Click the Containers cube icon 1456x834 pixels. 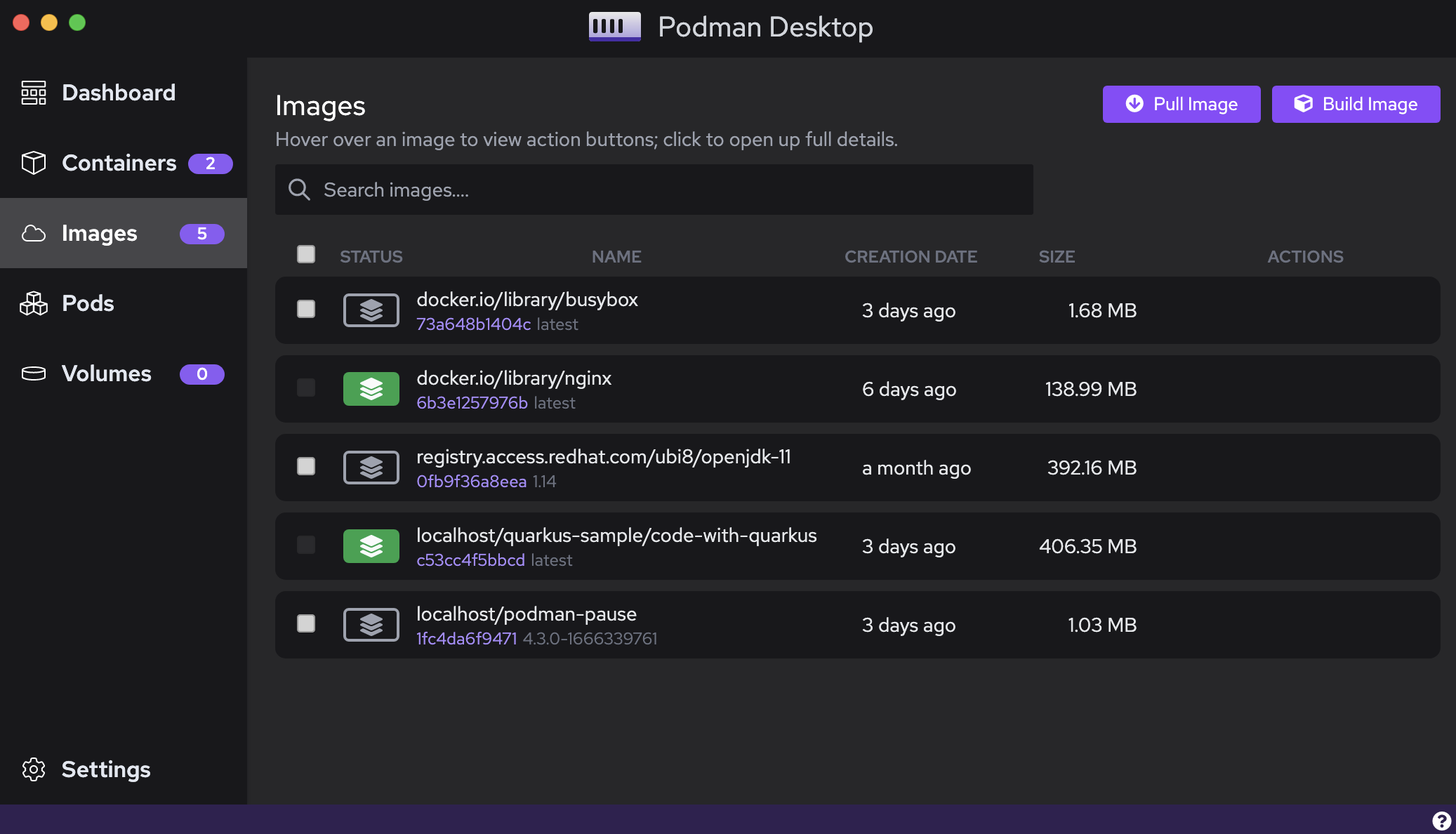click(x=34, y=163)
